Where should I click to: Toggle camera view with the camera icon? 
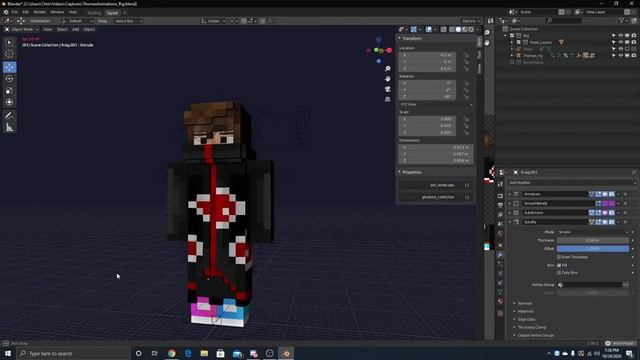387,89
